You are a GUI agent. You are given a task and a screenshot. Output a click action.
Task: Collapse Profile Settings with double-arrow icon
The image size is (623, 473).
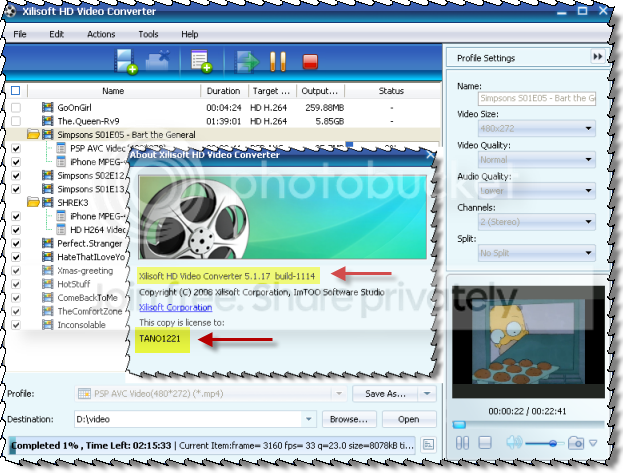(598, 56)
